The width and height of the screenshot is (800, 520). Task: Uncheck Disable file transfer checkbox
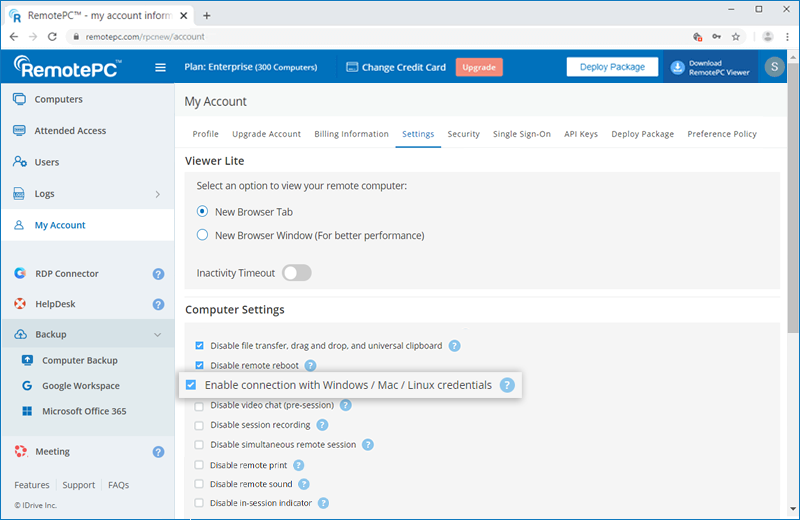(x=199, y=346)
